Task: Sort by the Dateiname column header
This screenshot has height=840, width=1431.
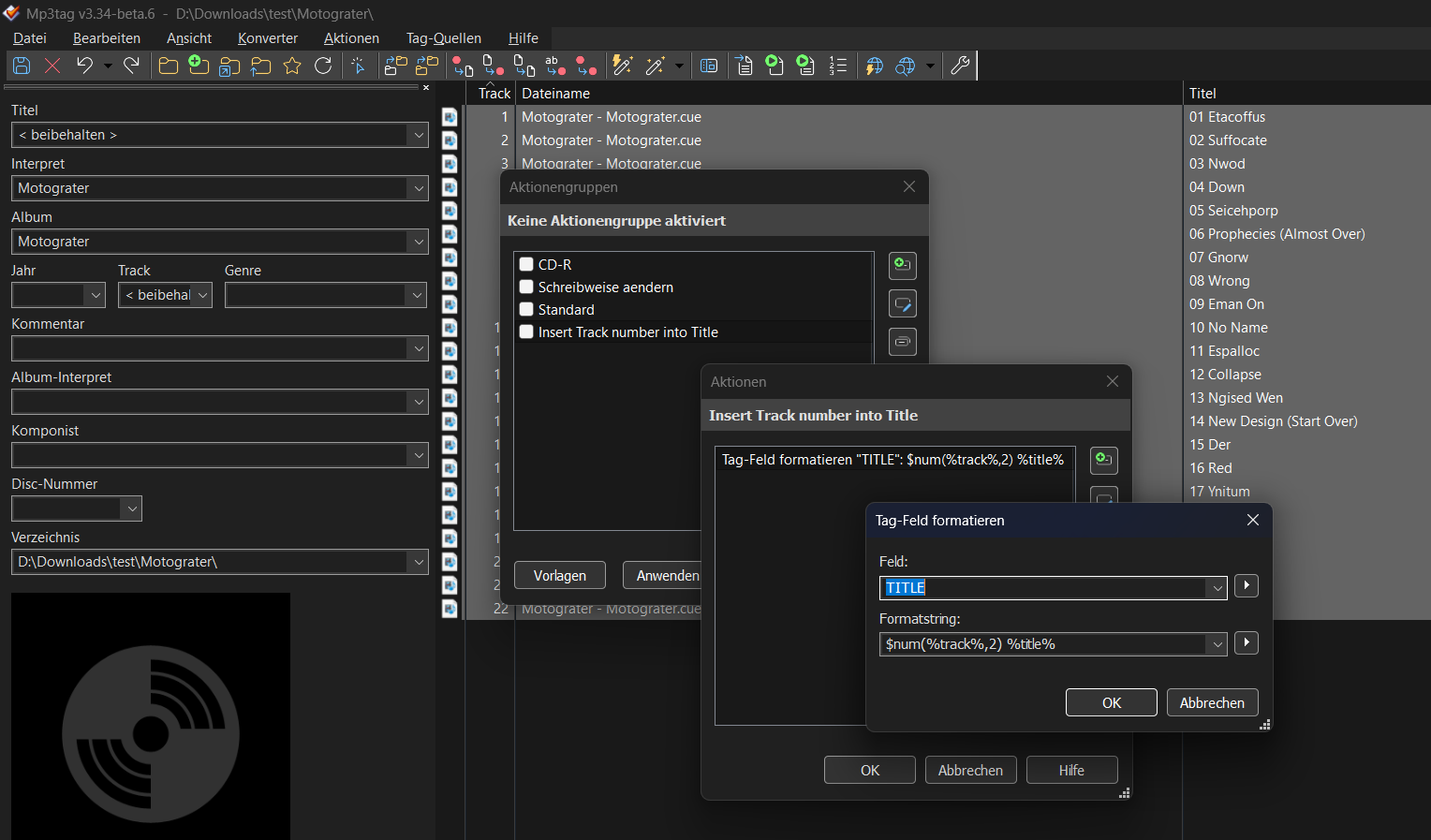Action: (x=848, y=94)
